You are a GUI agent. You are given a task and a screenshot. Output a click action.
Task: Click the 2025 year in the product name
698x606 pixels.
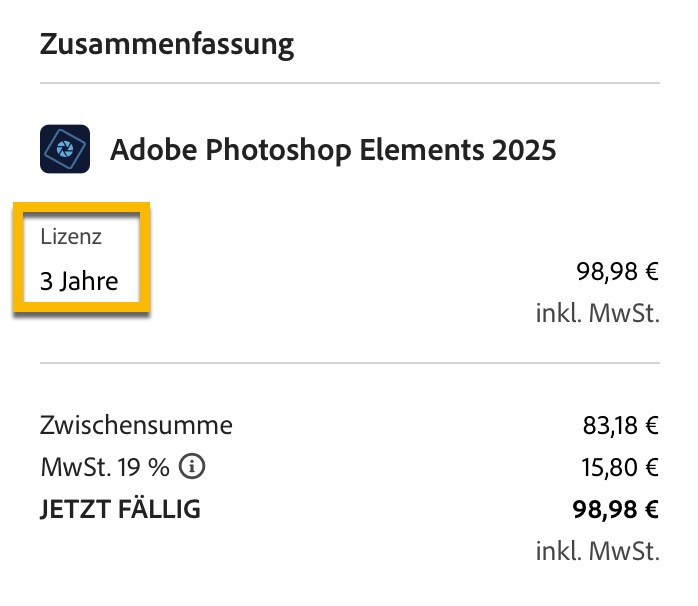[524, 150]
